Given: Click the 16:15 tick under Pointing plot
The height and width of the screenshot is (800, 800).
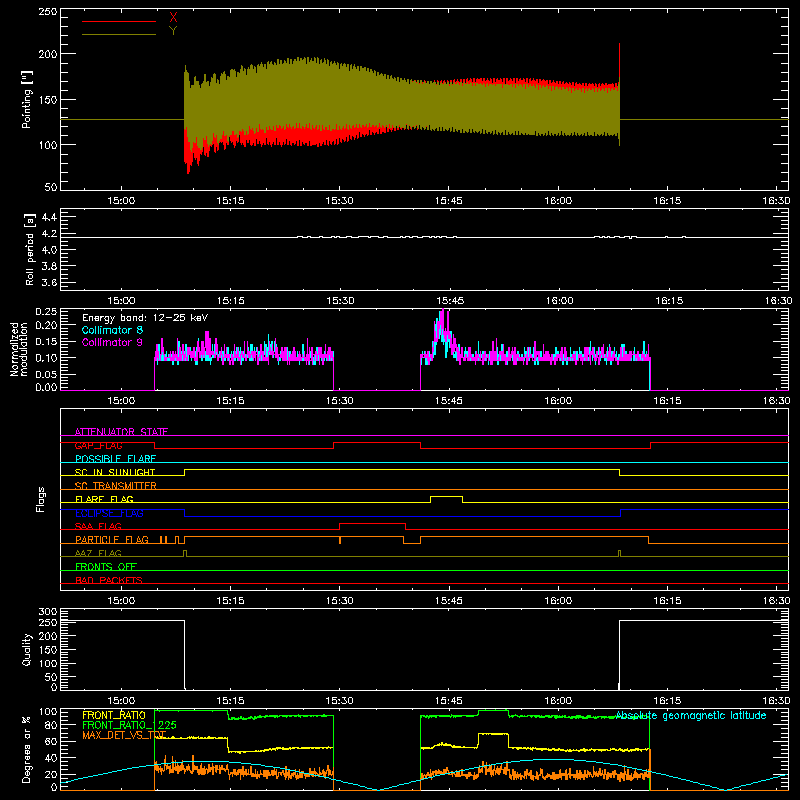Looking at the screenshot, I should [667, 201].
